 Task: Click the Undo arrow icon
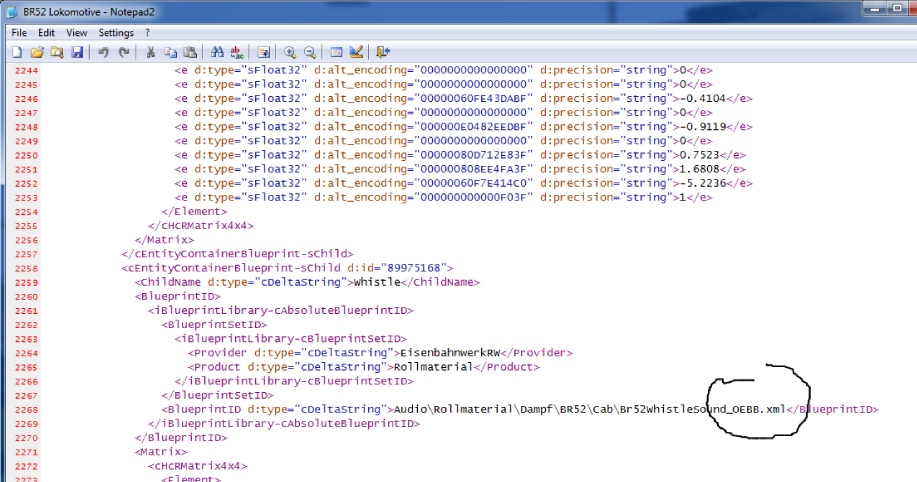(103, 52)
